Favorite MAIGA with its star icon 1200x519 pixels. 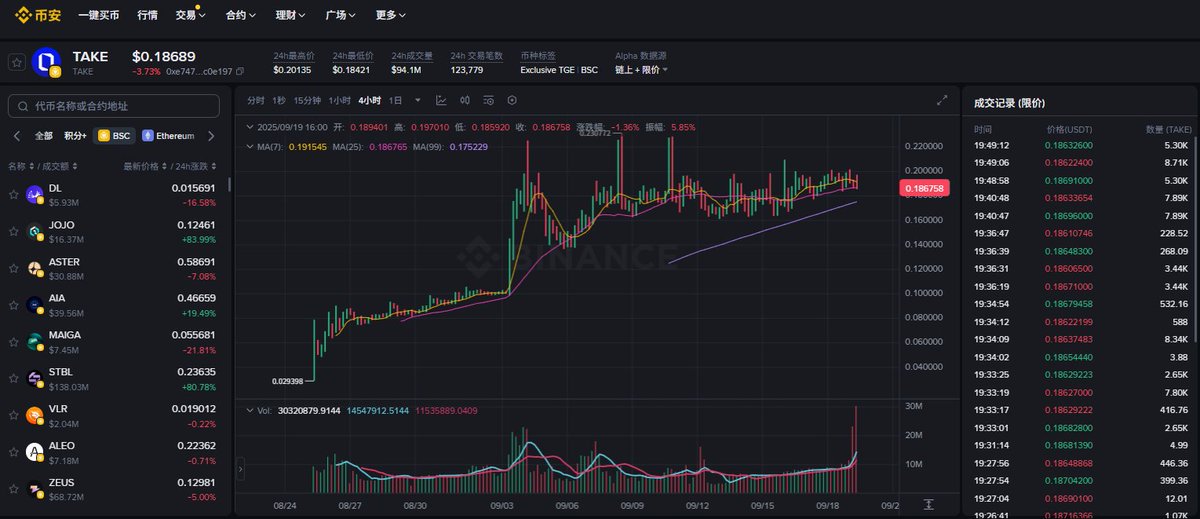coord(14,341)
